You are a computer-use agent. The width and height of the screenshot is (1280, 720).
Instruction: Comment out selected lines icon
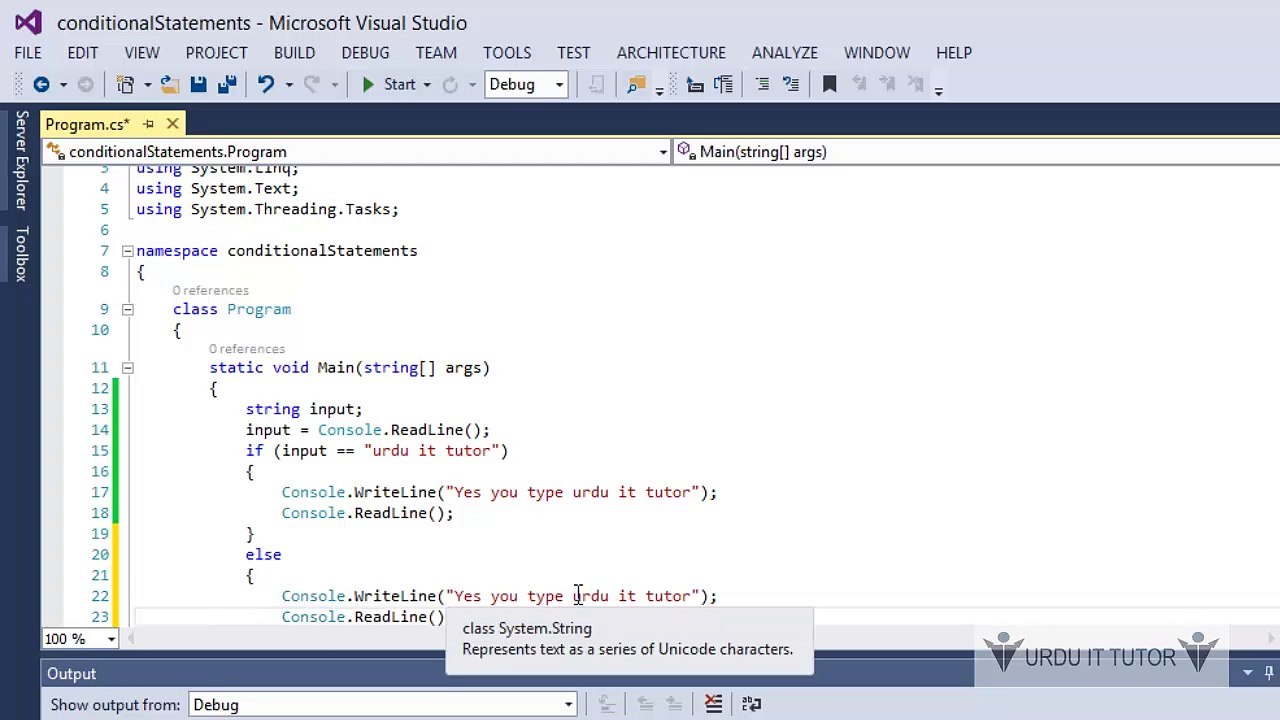point(762,85)
